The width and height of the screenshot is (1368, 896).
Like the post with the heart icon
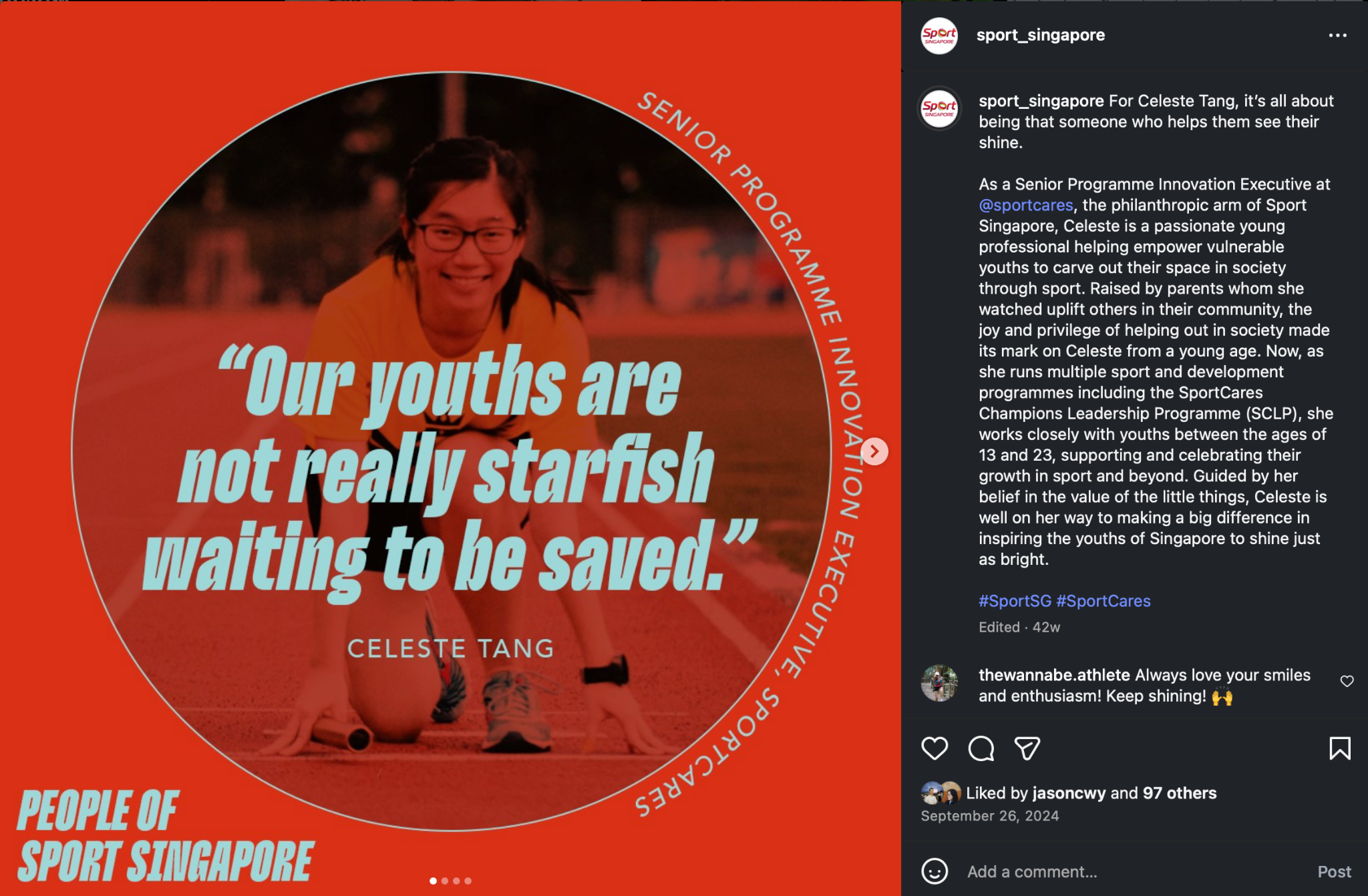934,748
